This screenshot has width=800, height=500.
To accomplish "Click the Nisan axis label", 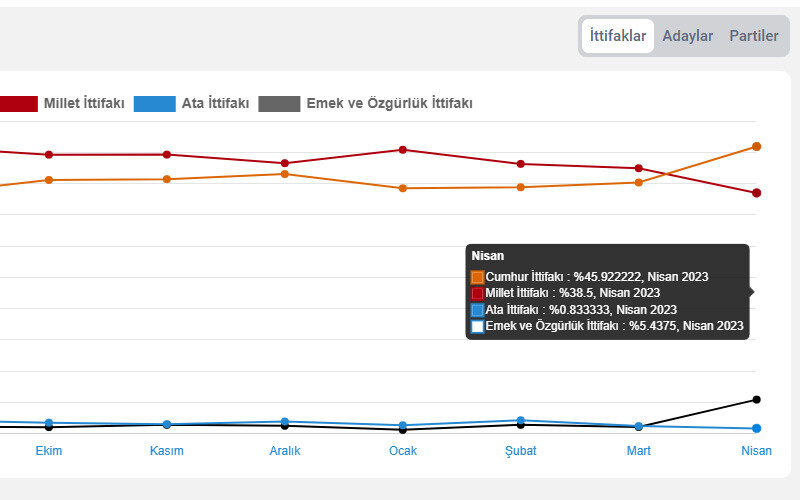I will [756, 451].
